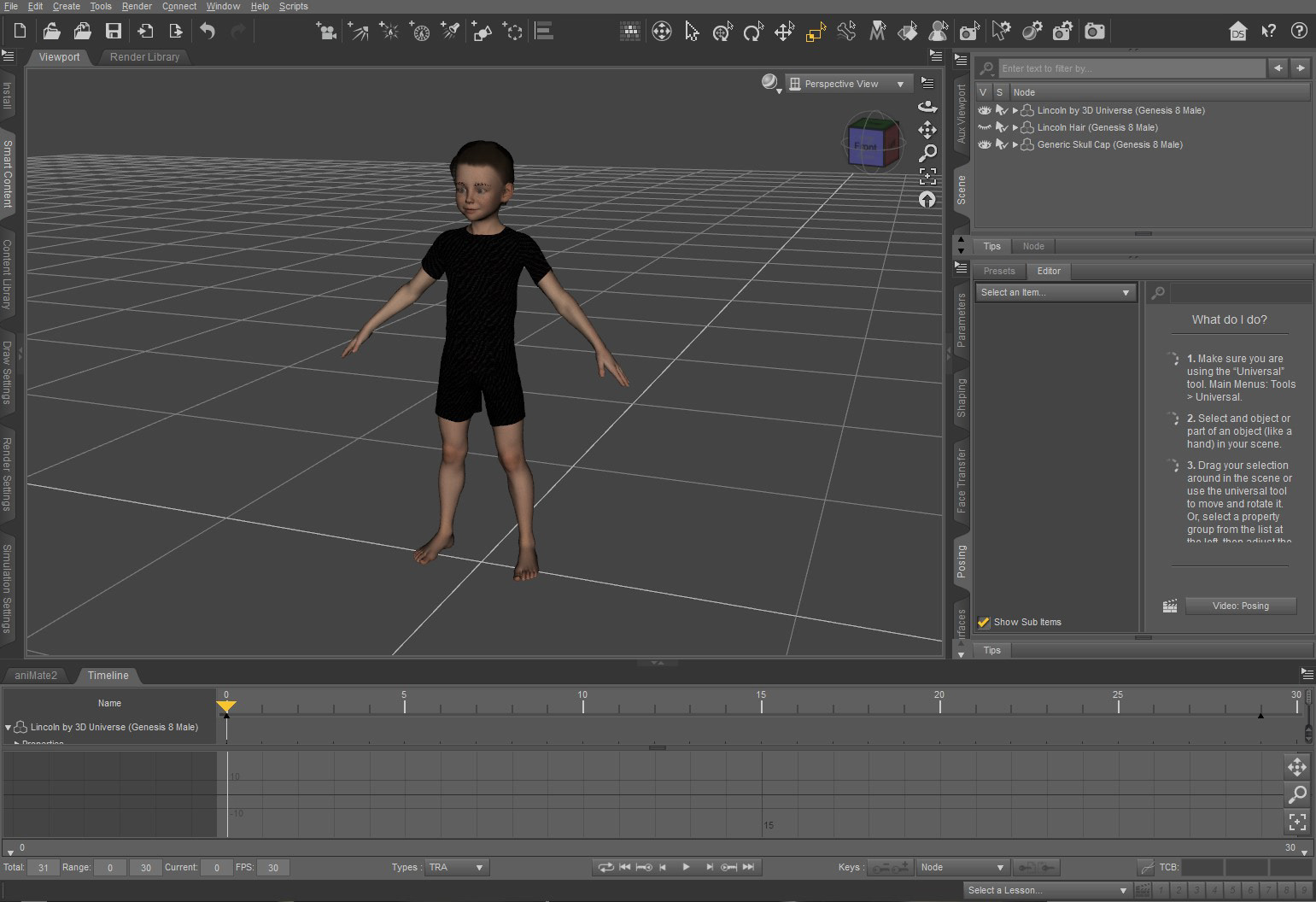Switch to the aniMate2 tab

(36, 676)
